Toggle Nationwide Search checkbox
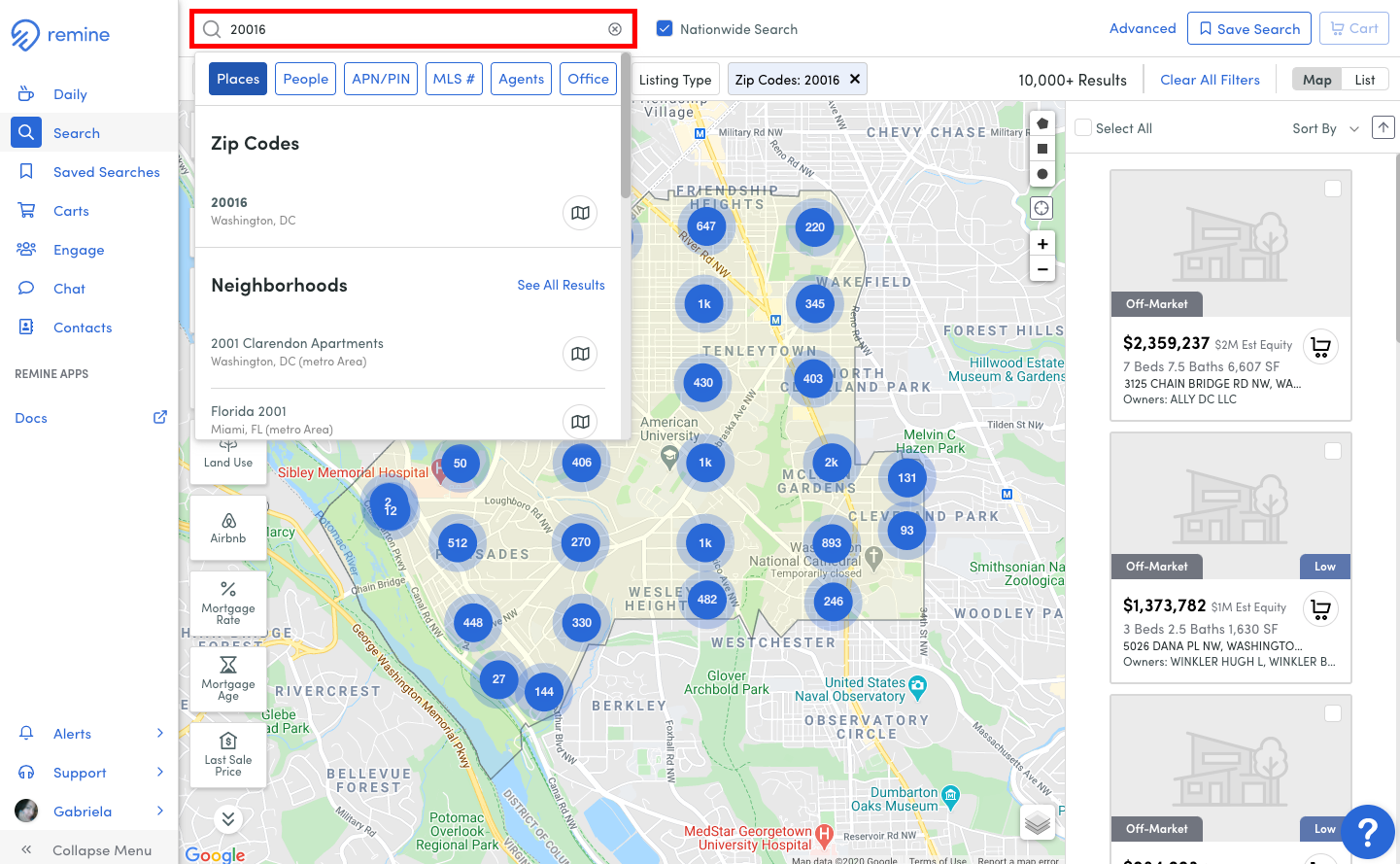 665,29
